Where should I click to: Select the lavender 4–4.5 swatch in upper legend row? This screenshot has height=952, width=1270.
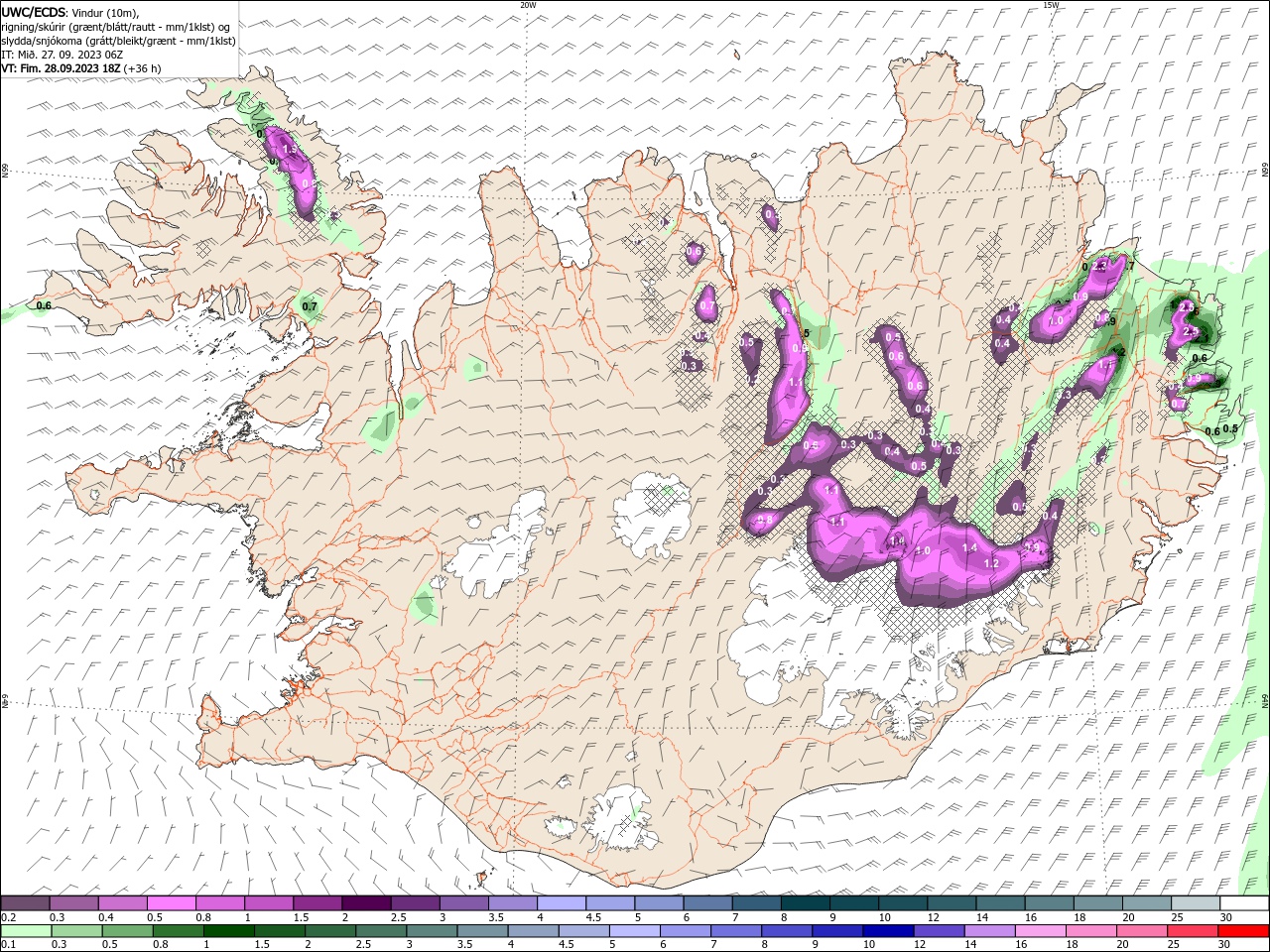562,903
